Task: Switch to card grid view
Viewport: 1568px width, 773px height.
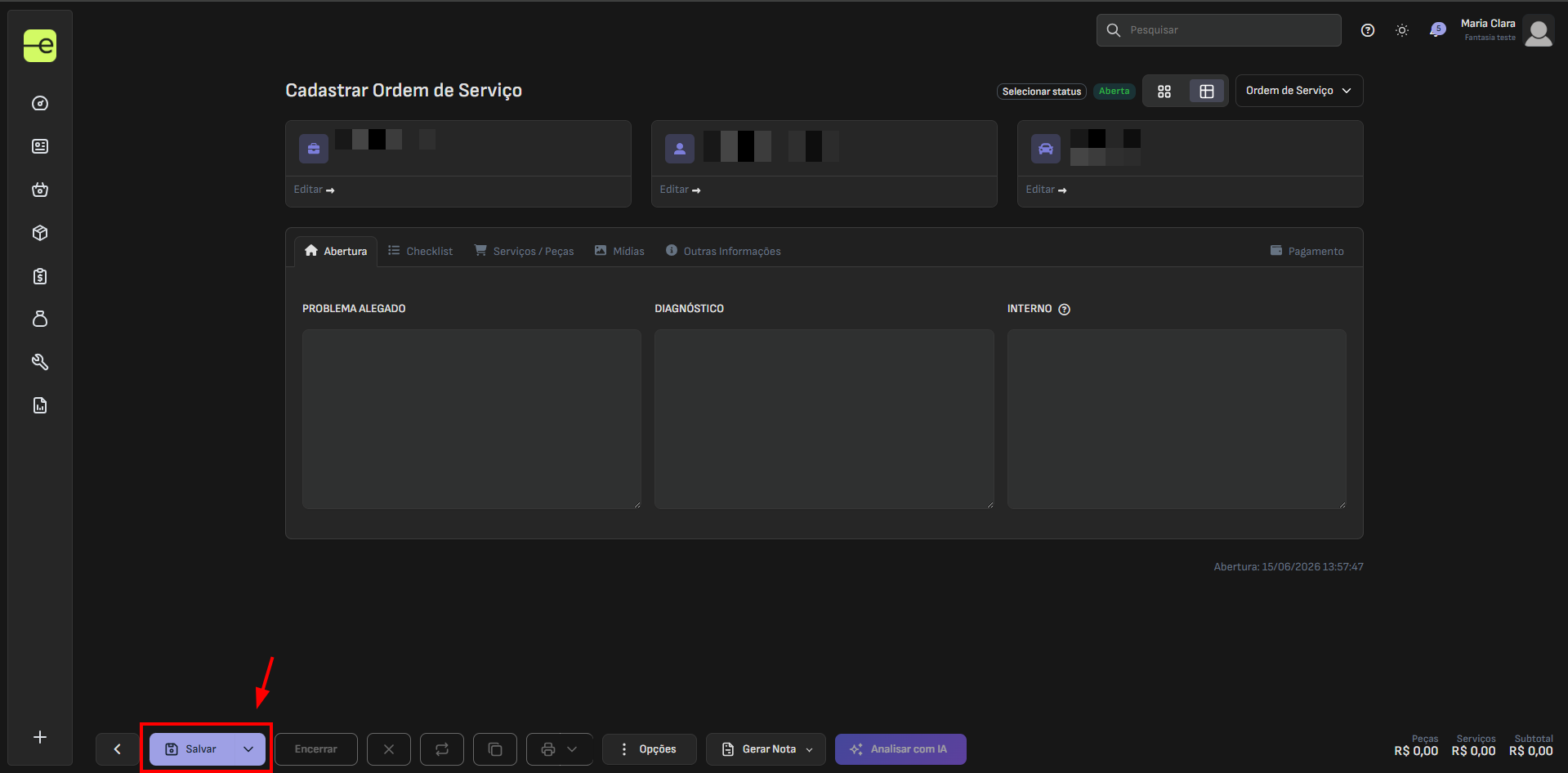Action: 1164,92
